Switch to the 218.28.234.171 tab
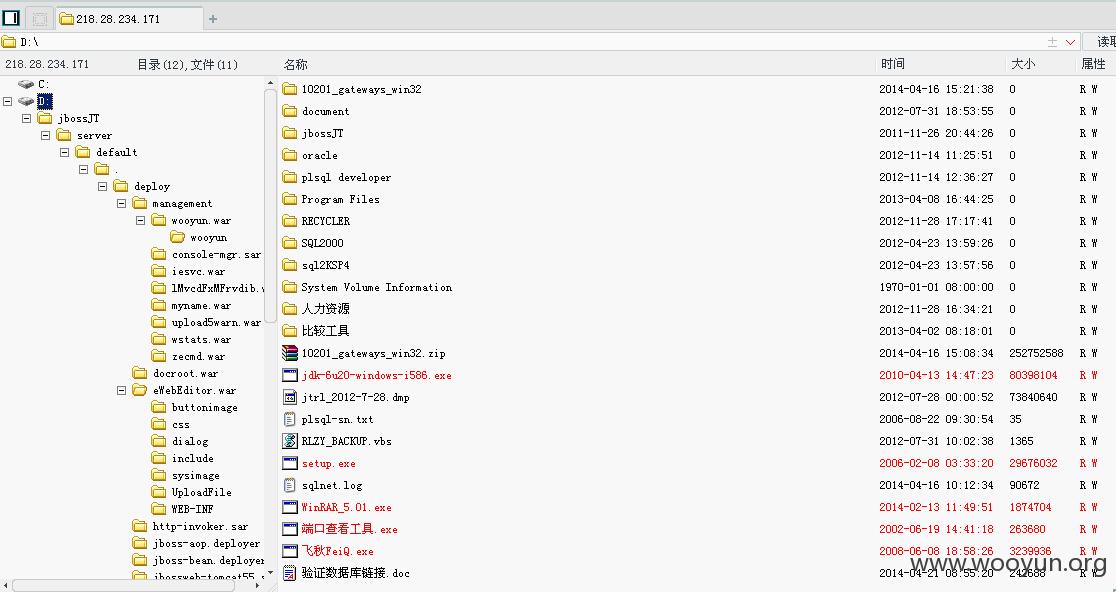Viewport: 1116px width, 592px height. pyautogui.click(x=130, y=18)
